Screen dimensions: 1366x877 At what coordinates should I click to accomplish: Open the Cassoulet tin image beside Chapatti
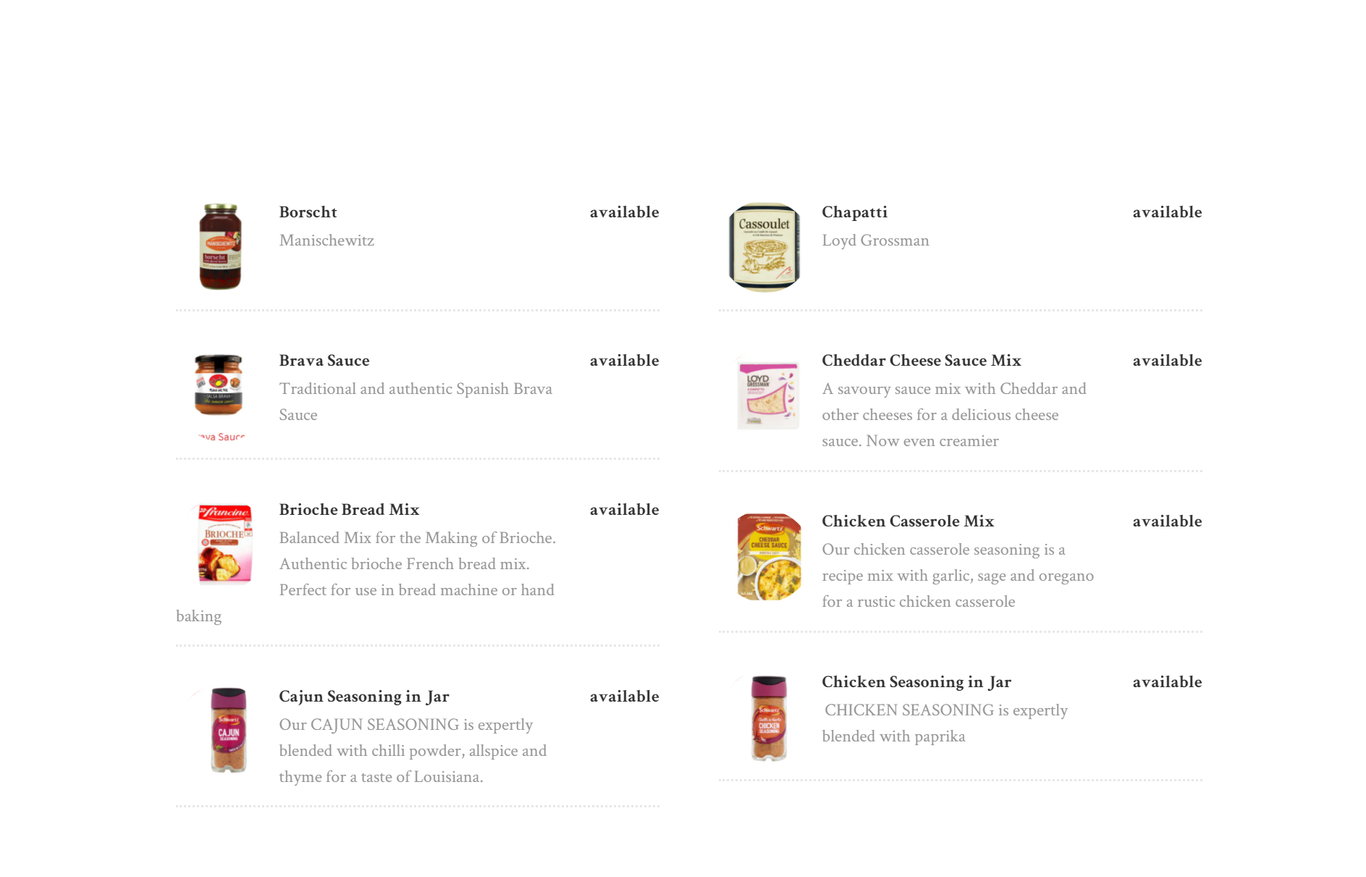[764, 247]
